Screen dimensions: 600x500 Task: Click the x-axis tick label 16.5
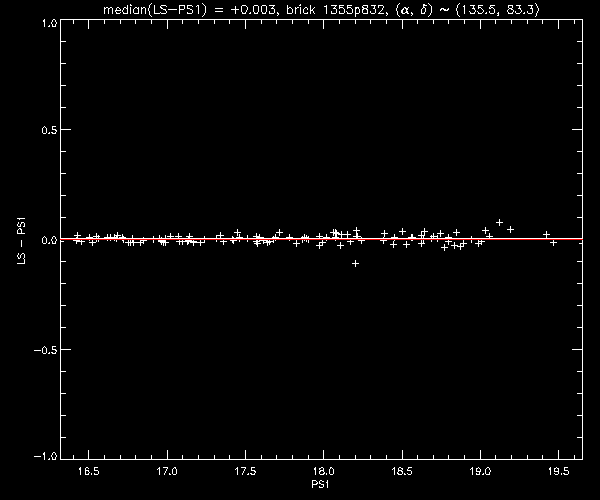tap(88, 471)
